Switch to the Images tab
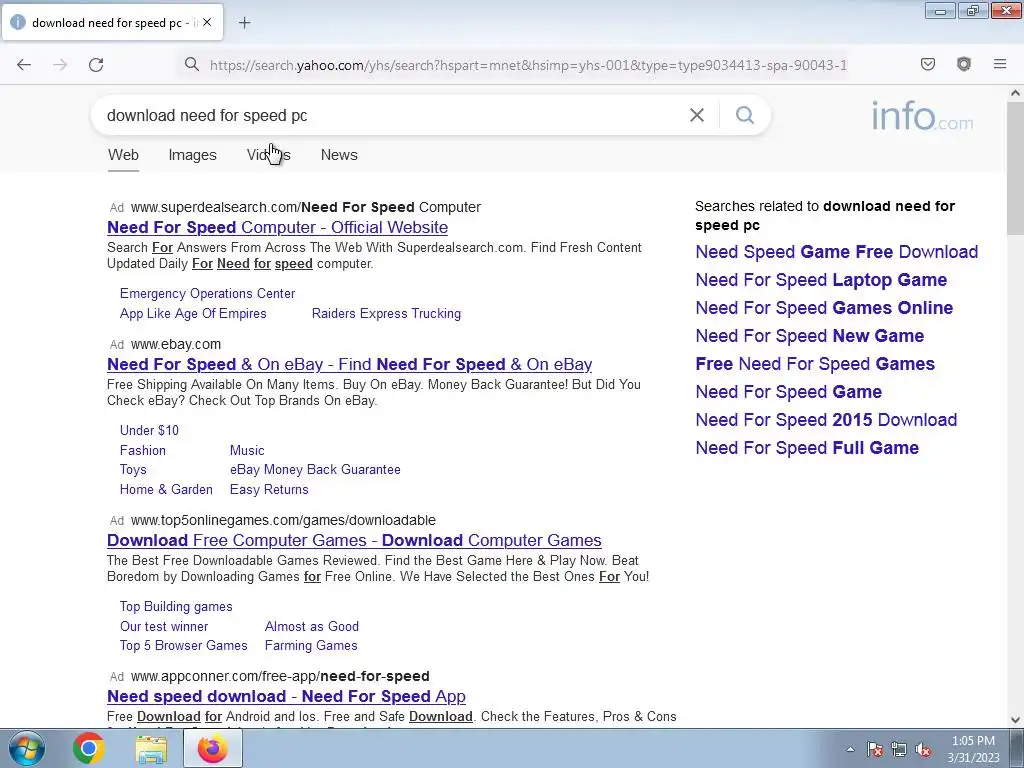1024x768 pixels. click(x=192, y=155)
